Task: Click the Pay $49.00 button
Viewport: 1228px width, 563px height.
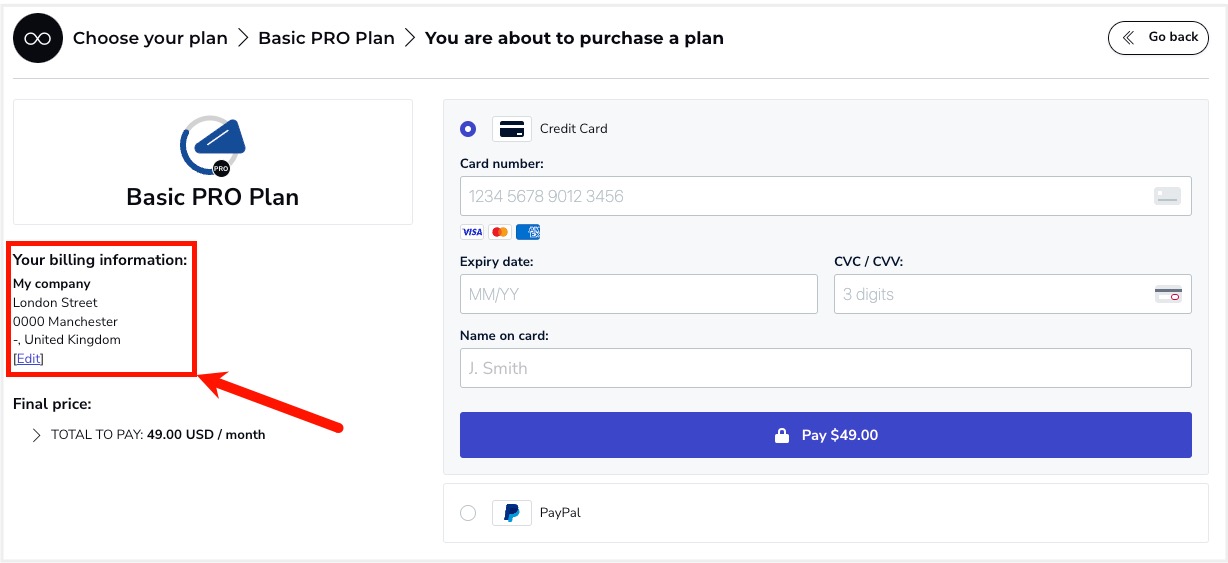Action: point(826,435)
